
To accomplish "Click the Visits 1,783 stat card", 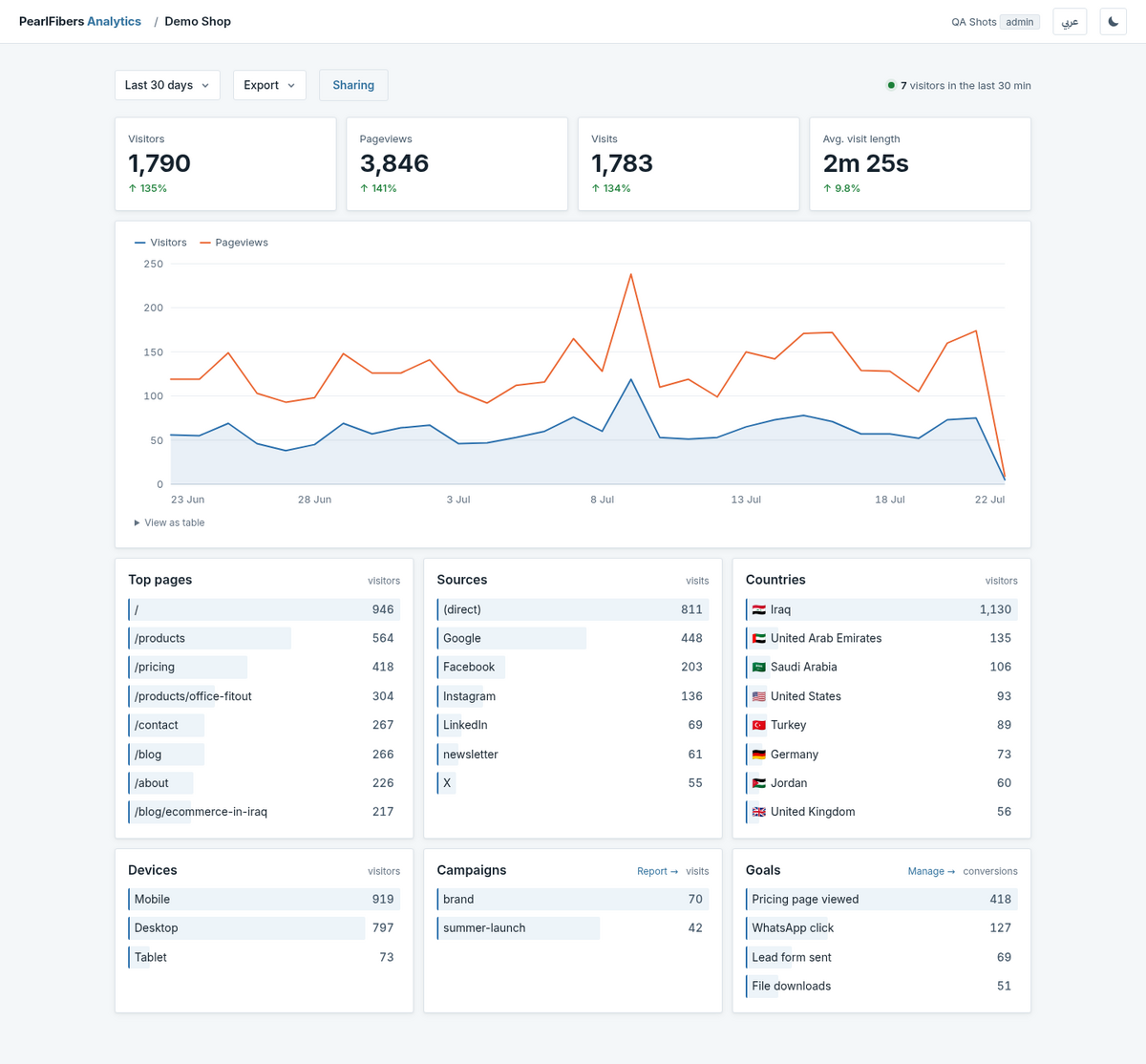I will tap(689, 163).
